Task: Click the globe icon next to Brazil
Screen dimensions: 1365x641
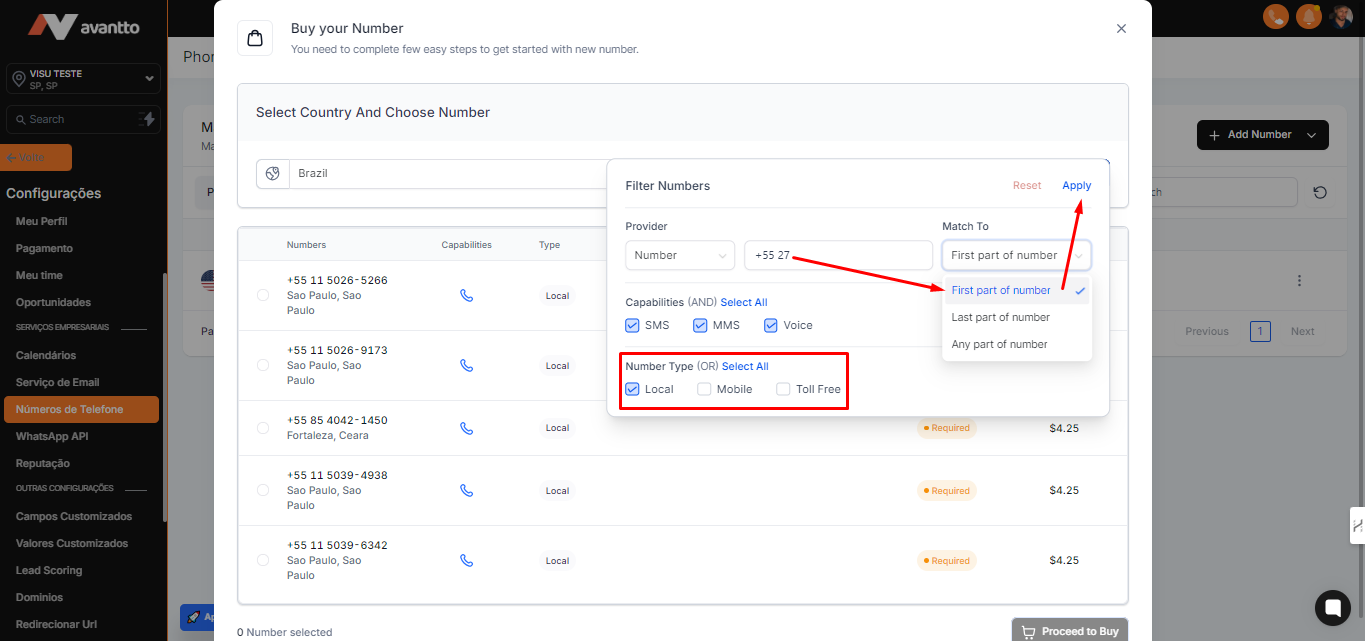Action: pos(273,174)
